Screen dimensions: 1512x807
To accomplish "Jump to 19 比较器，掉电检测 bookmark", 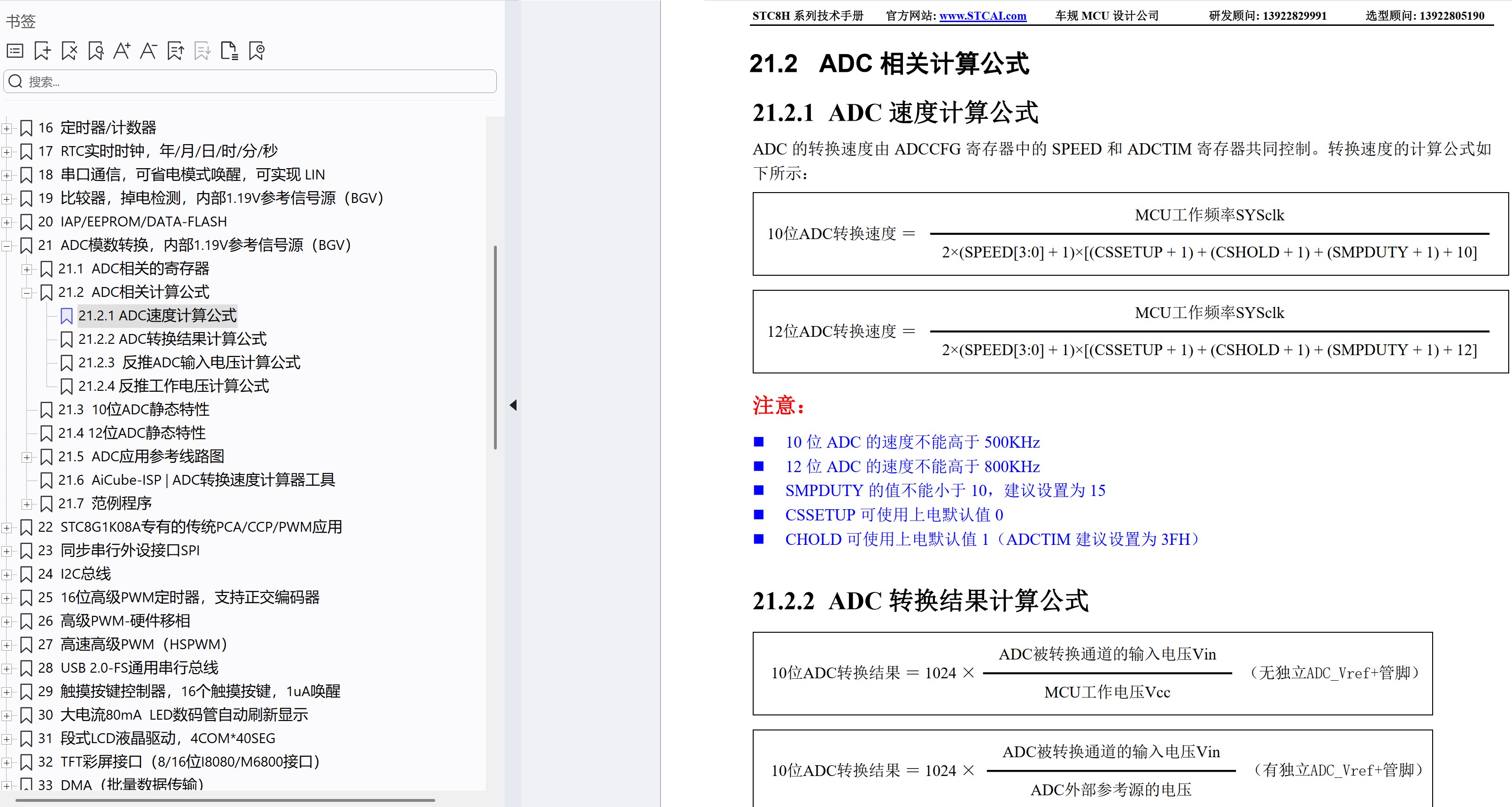I will click(x=210, y=198).
